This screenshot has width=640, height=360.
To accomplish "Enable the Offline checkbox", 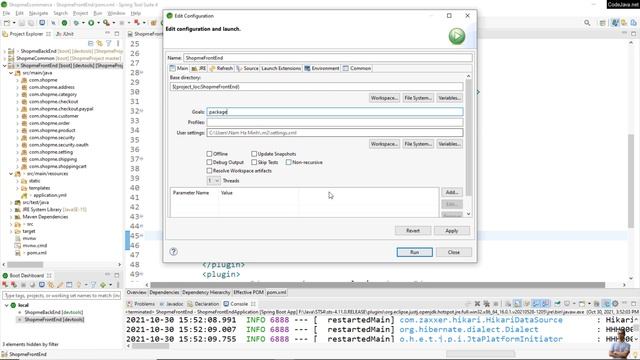I will [209, 154].
